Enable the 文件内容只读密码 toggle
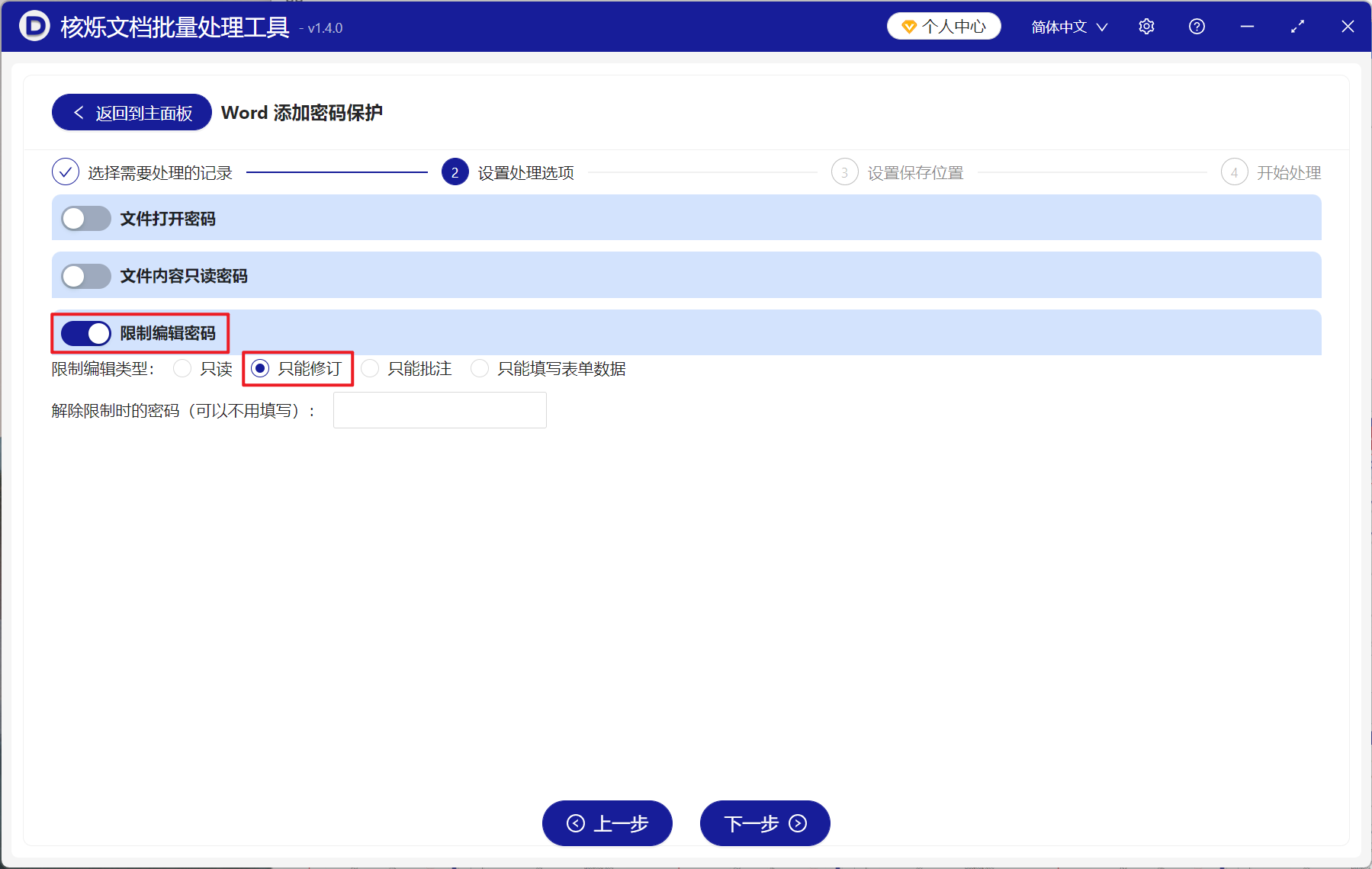 coord(85,276)
